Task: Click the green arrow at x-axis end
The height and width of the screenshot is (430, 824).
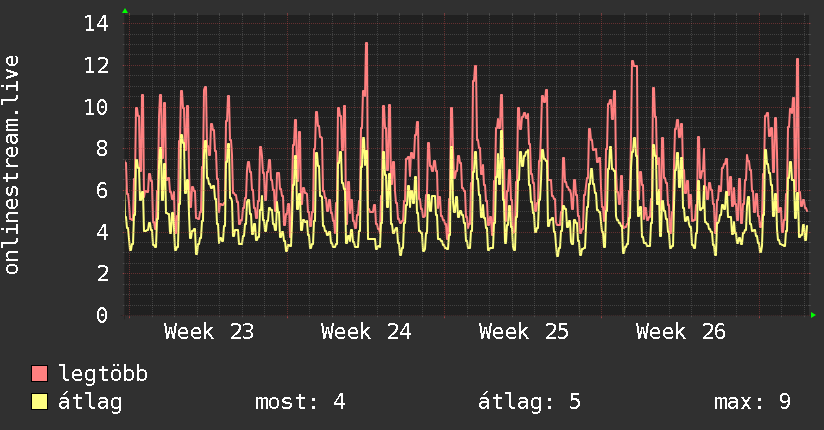Action: pos(813,315)
